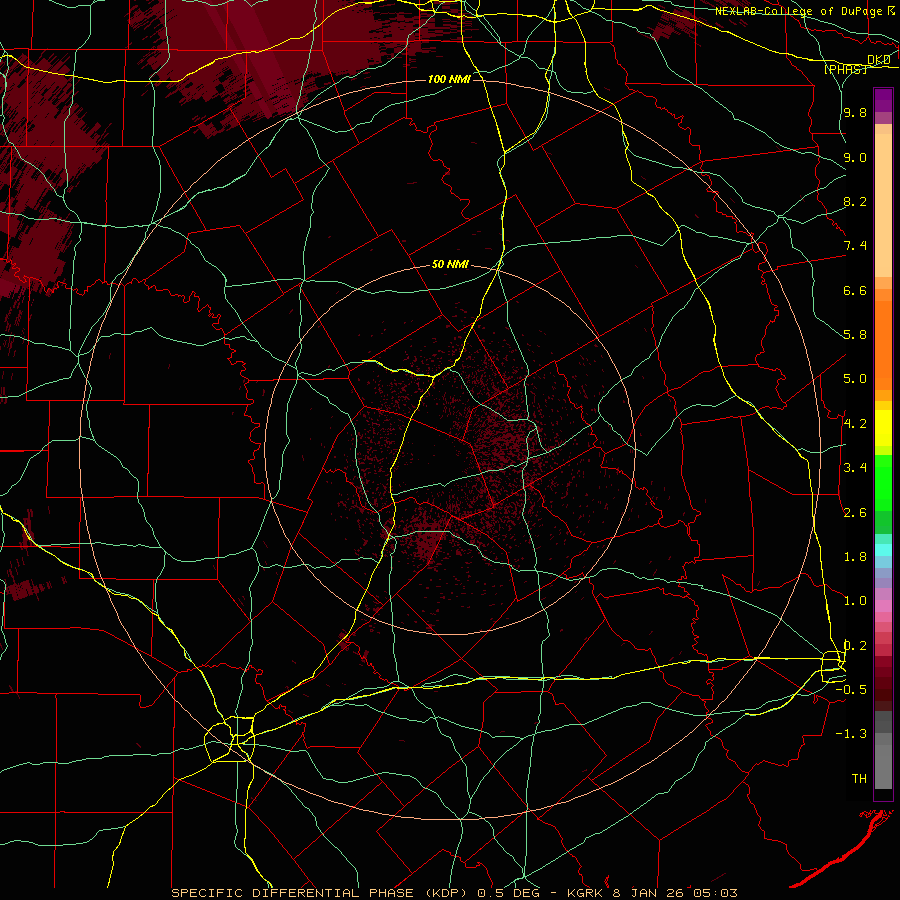Click the orange swatch near 5.8
This screenshot has width=900, height=900.
pyautogui.click(x=883, y=344)
